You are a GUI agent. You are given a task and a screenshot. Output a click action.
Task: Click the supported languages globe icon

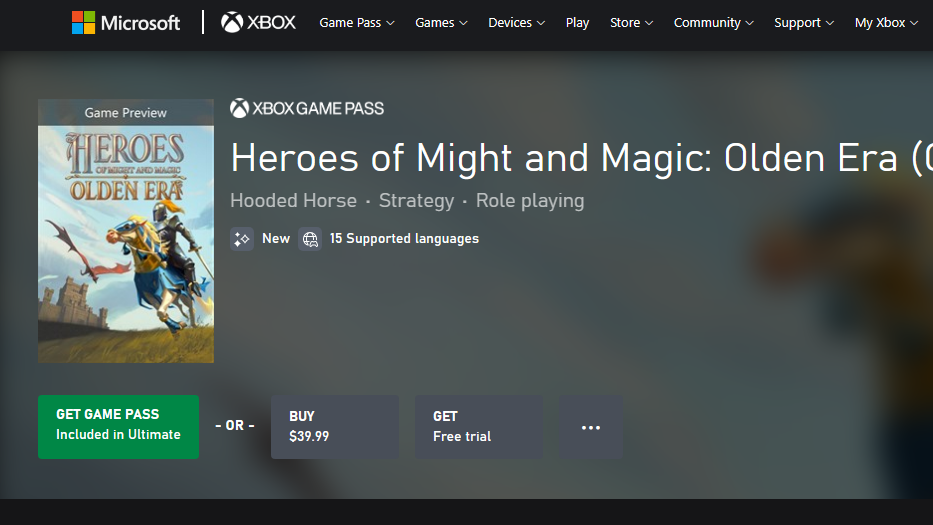(310, 239)
